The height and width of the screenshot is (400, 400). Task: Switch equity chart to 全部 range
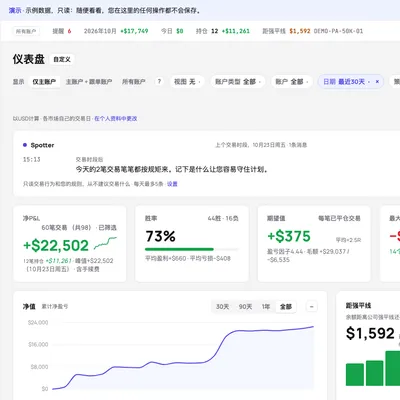point(286,307)
